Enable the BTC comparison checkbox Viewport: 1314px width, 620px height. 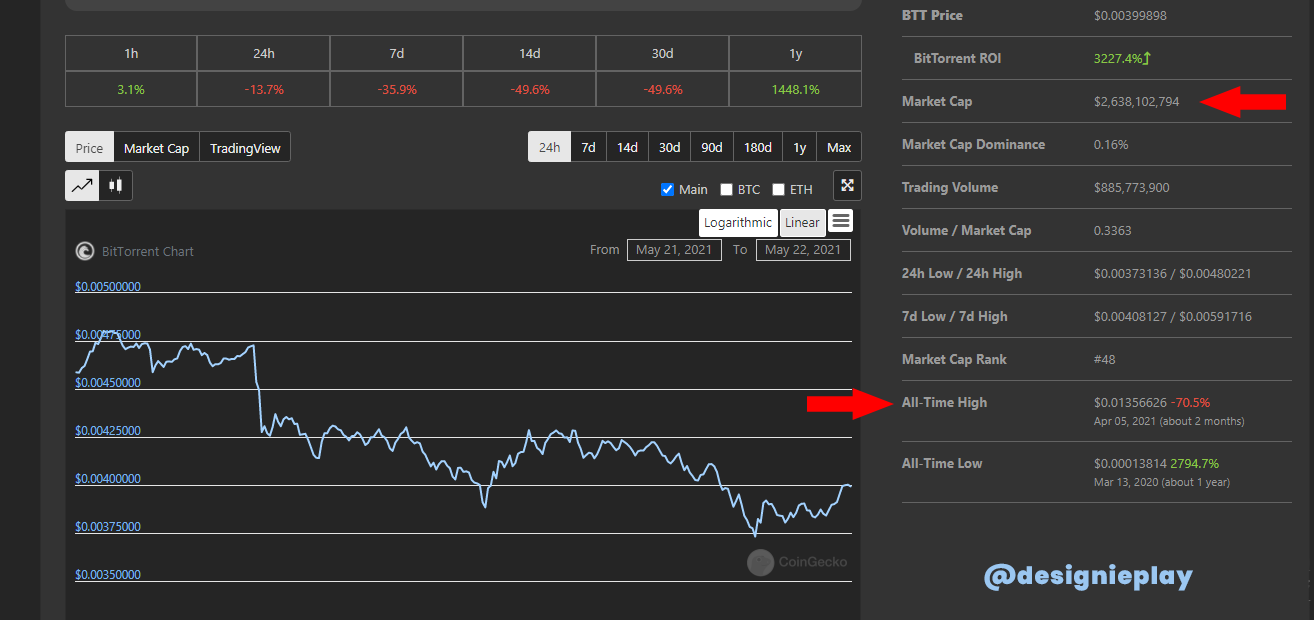(727, 189)
